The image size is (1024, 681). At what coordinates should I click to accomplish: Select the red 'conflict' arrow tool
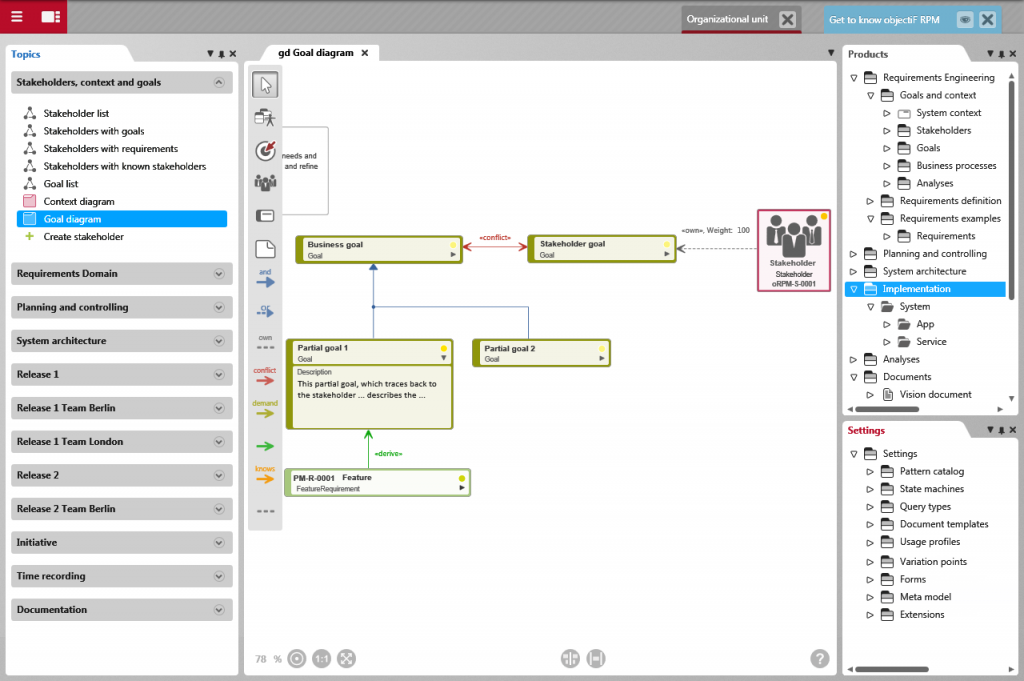point(265,376)
